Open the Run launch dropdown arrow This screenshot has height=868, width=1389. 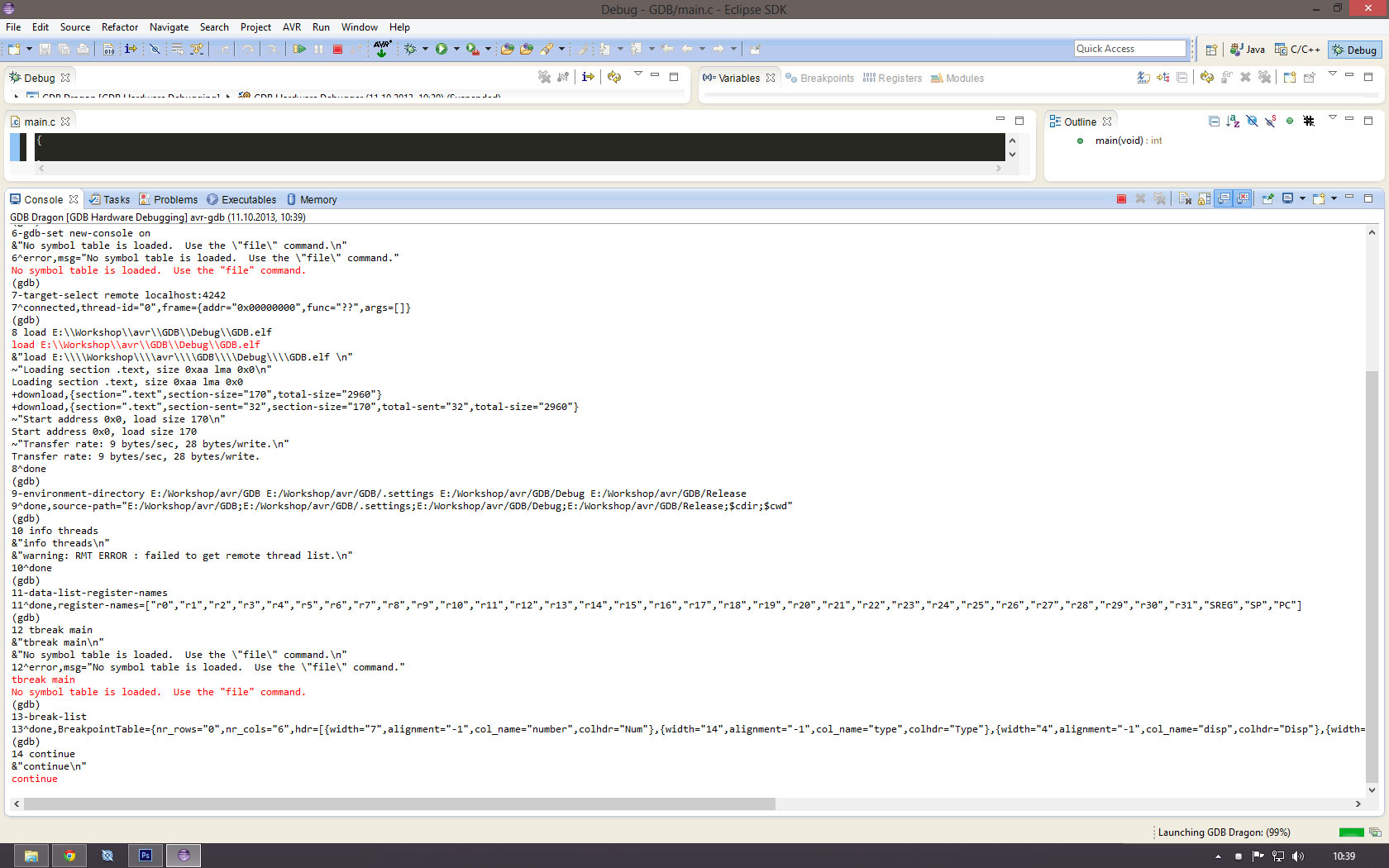coord(456,50)
